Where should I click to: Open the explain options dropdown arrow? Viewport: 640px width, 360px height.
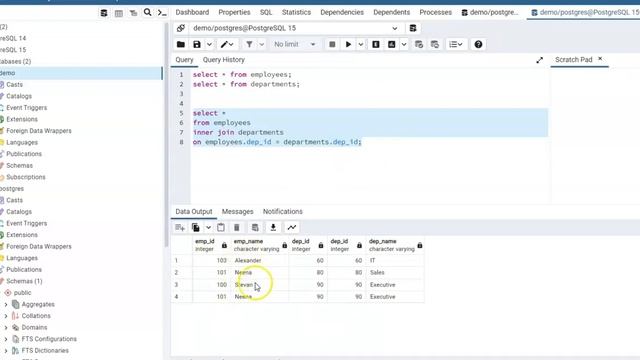point(404,44)
